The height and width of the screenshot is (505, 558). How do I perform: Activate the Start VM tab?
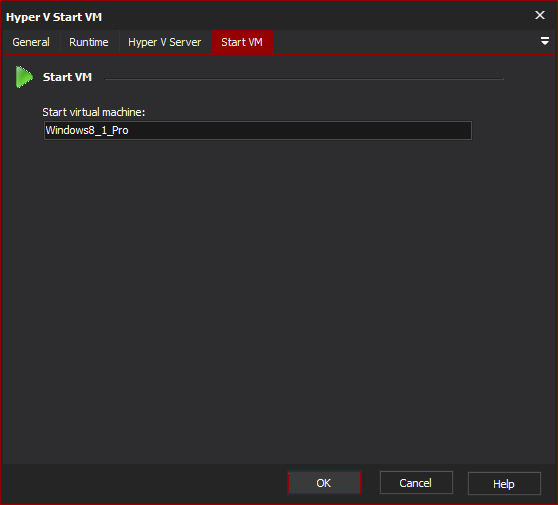[x=242, y=42]
